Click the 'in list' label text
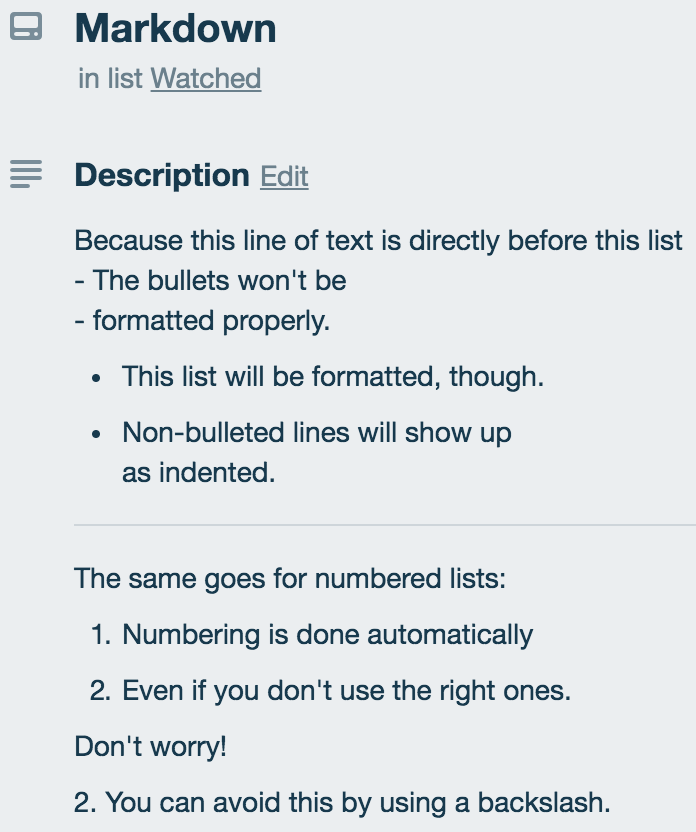The width and height of the screenshot is (696, 832). point(108,79)
